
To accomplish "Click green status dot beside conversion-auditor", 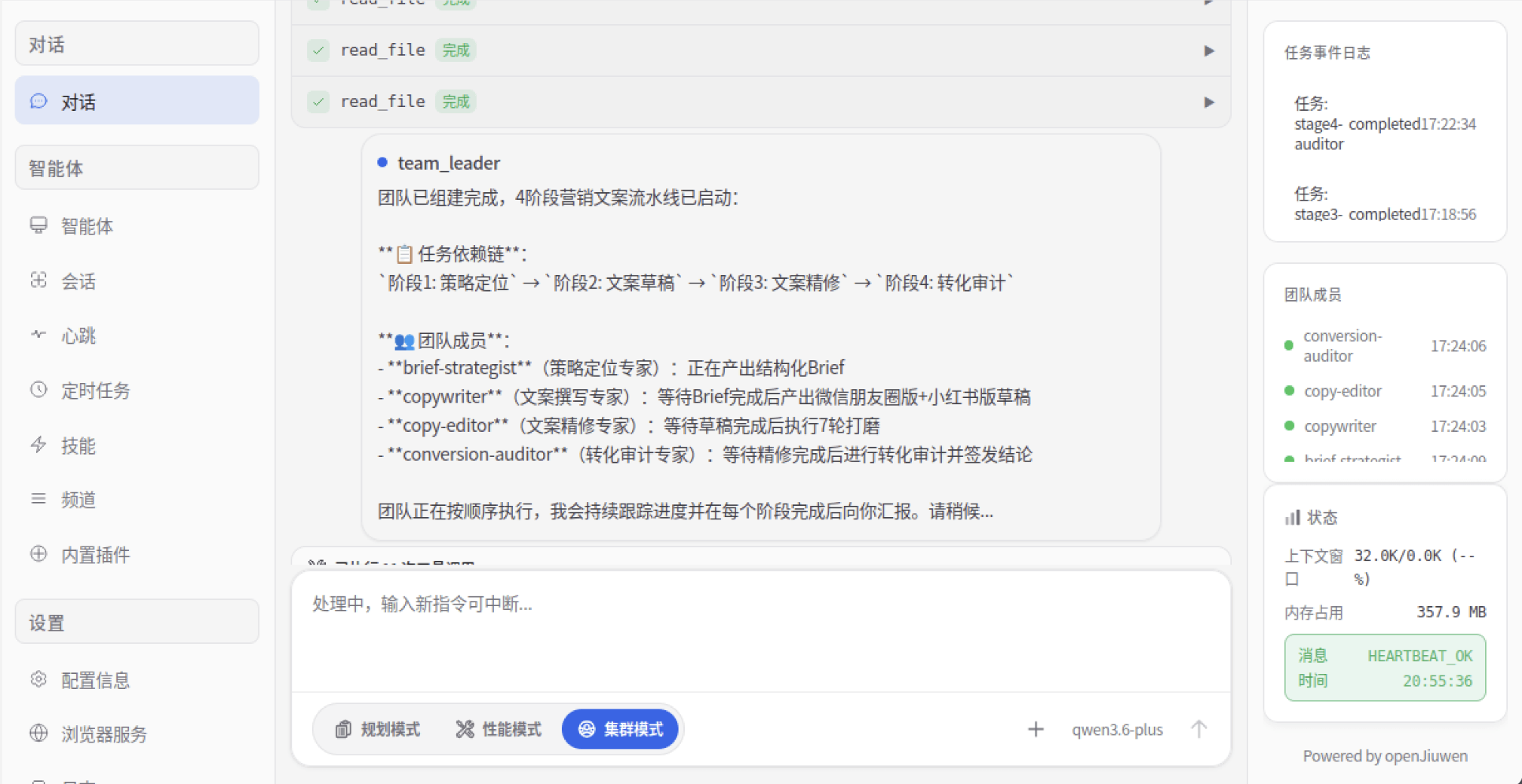I will tap(1289, 345).
